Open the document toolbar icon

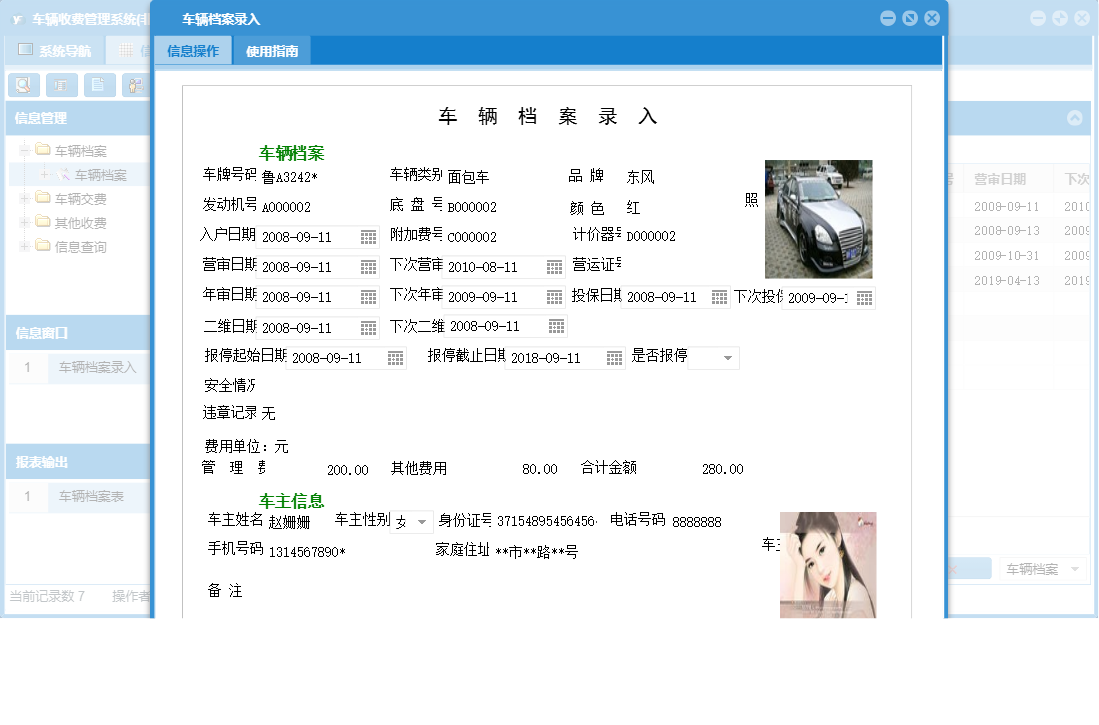pos(97,85)
